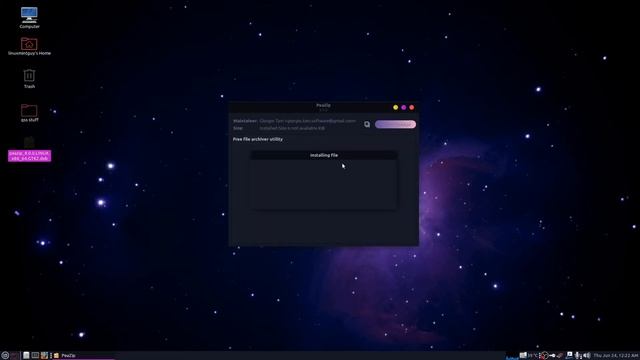Select the PeaZip window entry in the taskbar
640x360 pixels.
84,356
